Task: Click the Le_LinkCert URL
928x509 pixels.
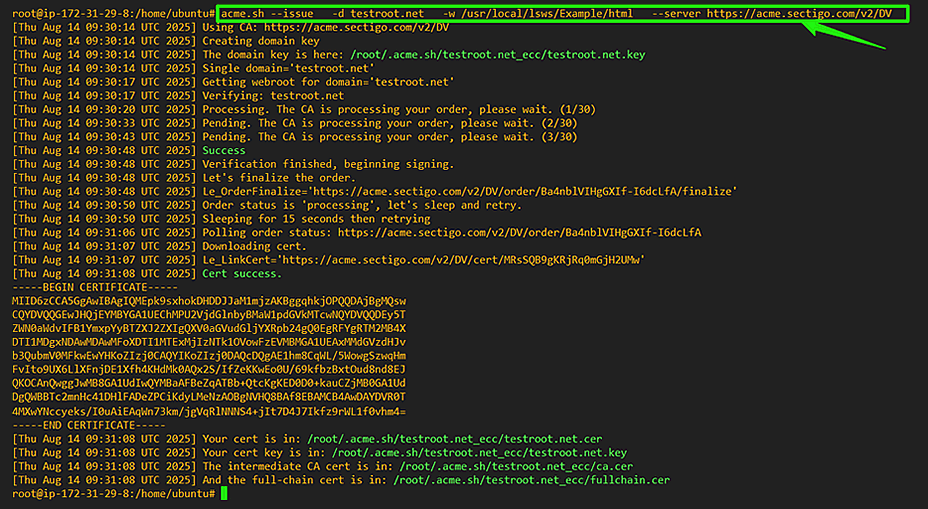Action: (463, 259)
